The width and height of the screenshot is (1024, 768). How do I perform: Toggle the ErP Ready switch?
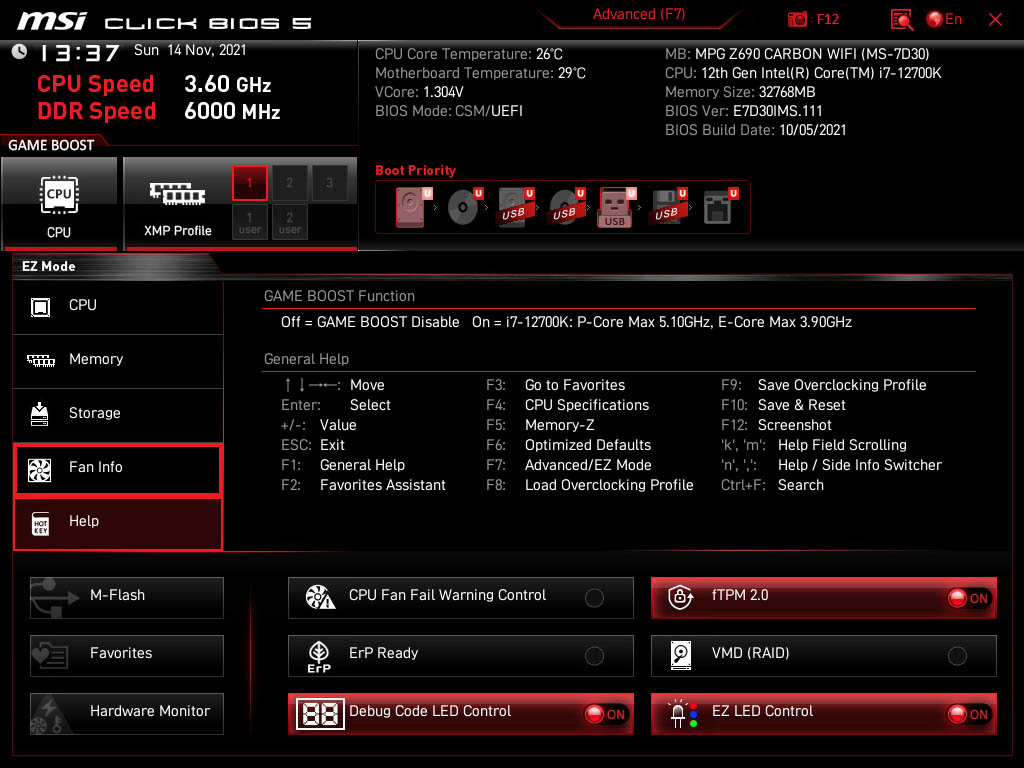[x=594, y=656]
